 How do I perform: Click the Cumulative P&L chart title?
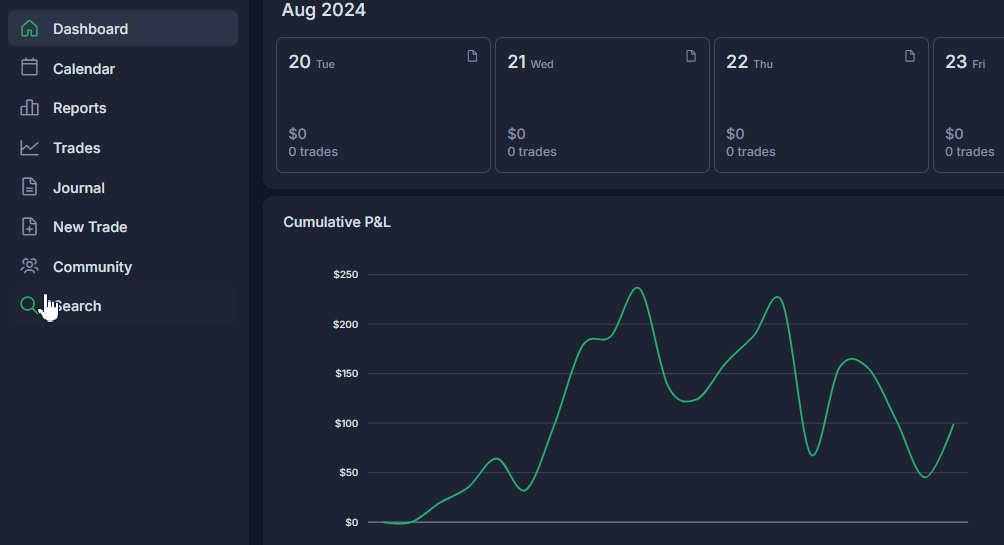(x=337, y=222)
